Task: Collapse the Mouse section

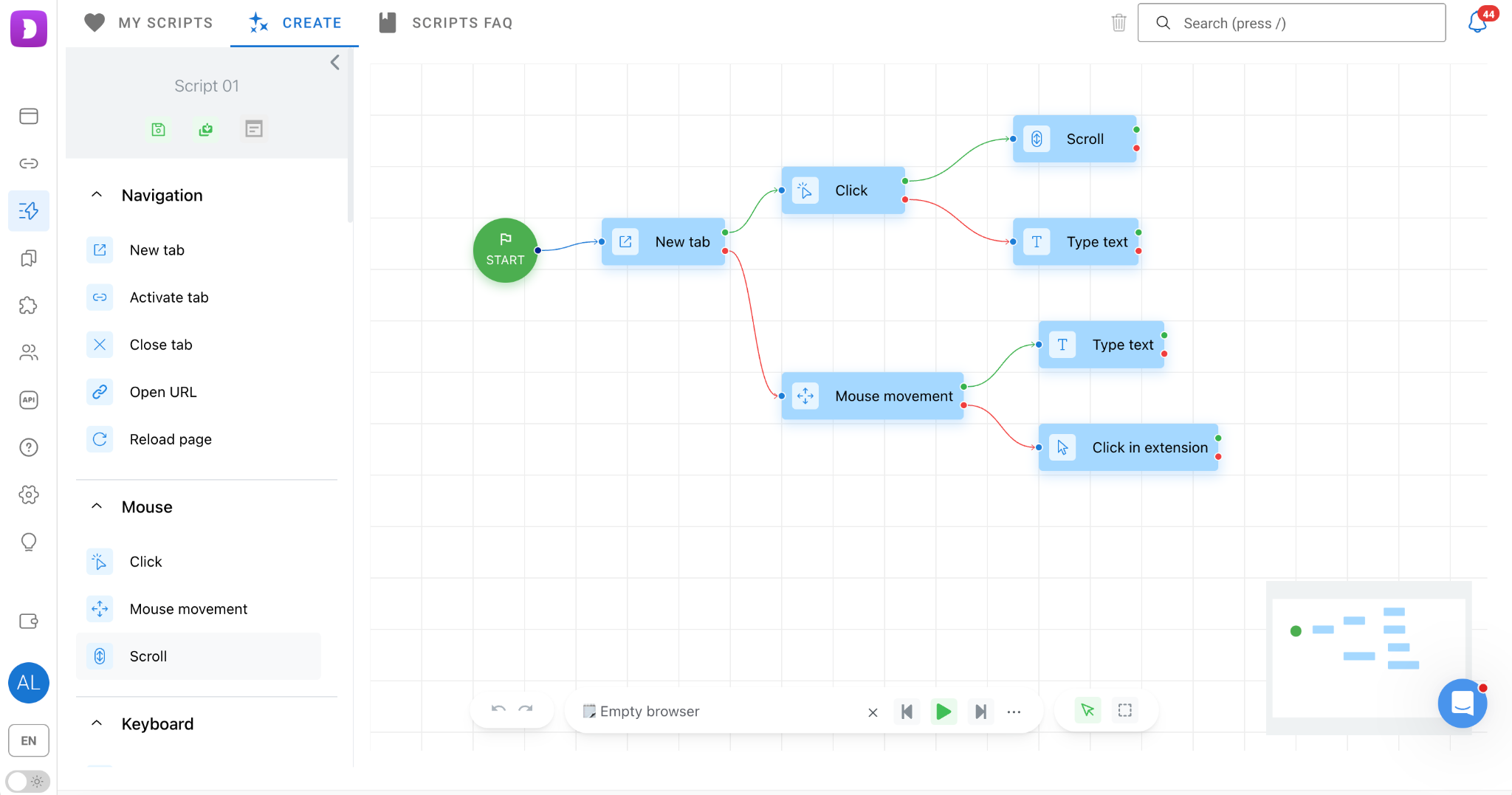Action: pyautogui.click(x=97, y=506)
